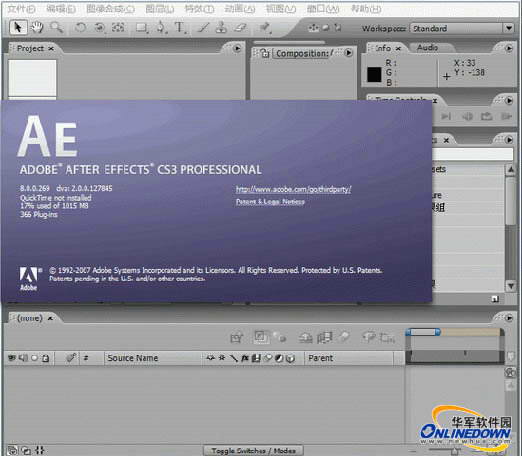Select the Eraser tool
The width and height of the screenshot is (522, 456).
[240, 27]
